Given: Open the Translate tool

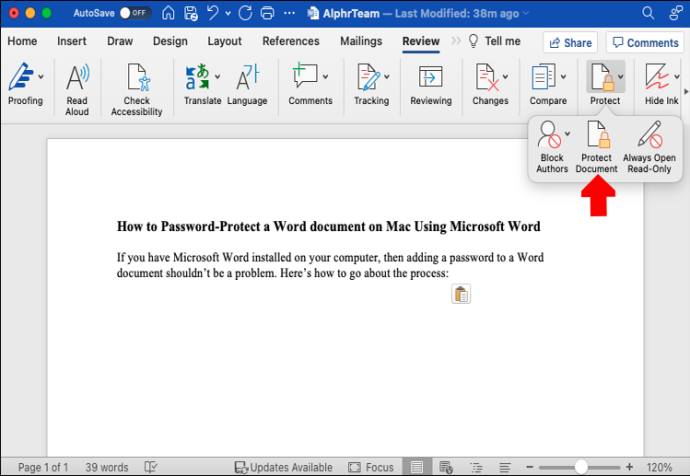Looking at the screenshot, I should pos(197,77).
